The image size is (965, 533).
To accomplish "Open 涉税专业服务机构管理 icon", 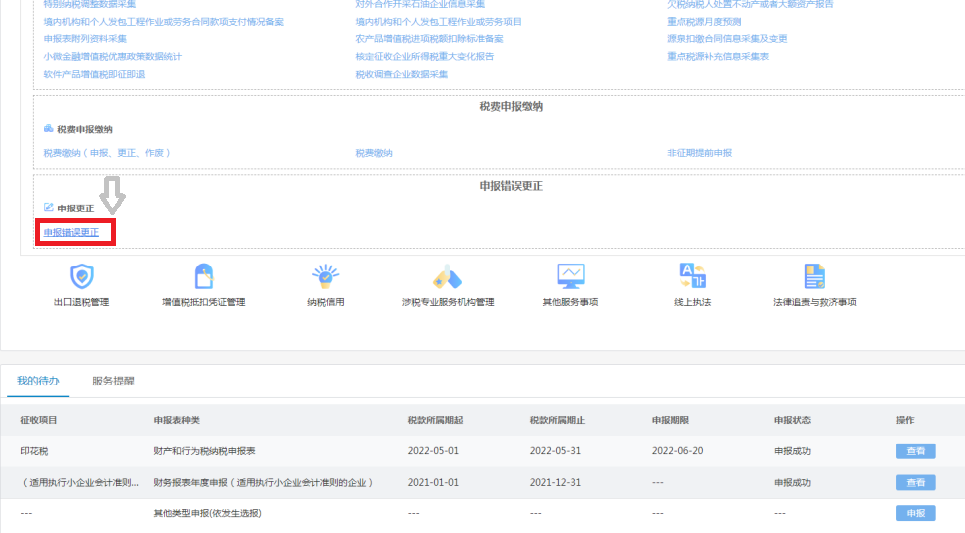I will click(447, 276).
